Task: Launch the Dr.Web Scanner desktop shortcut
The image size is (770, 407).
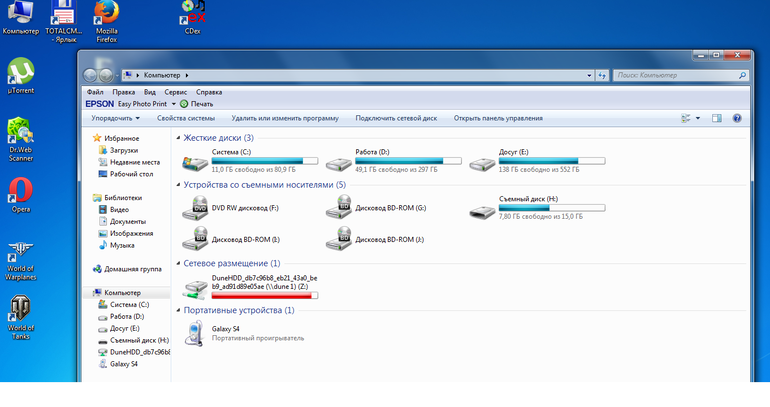Action: coord(21,139)
